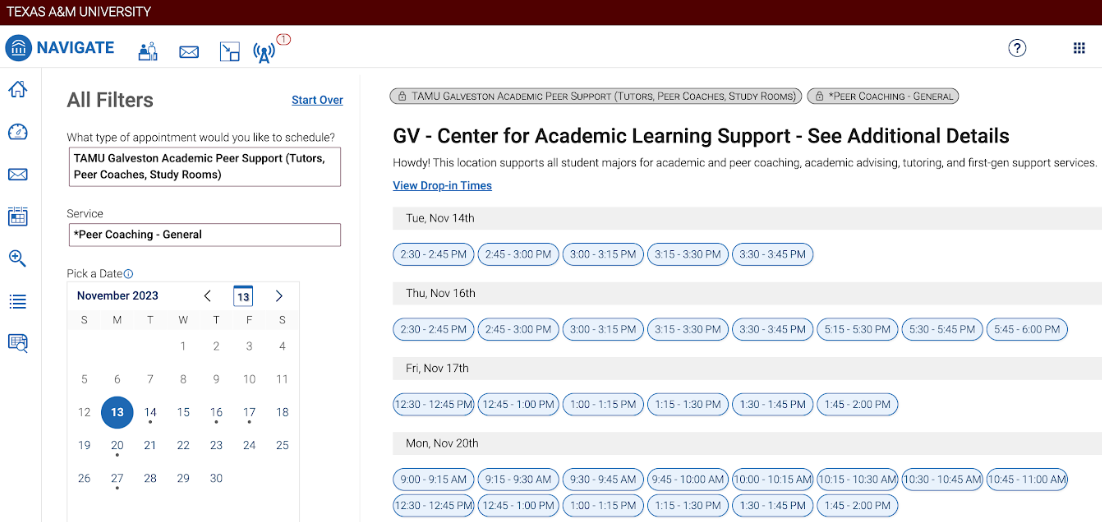Open the magnifier advanced search sidebar icon

pos(18,259)
